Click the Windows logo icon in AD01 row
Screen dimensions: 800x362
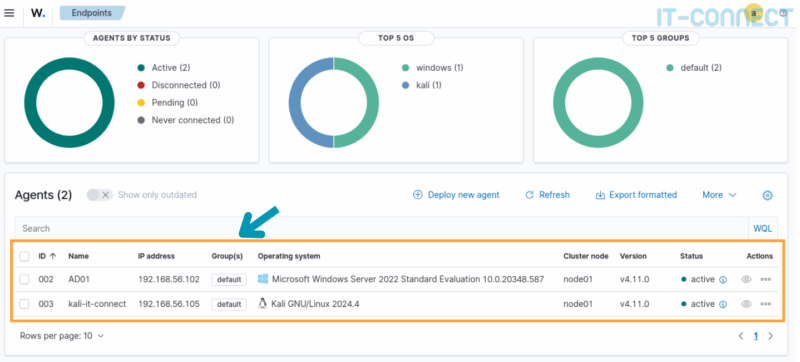[263, 279]
